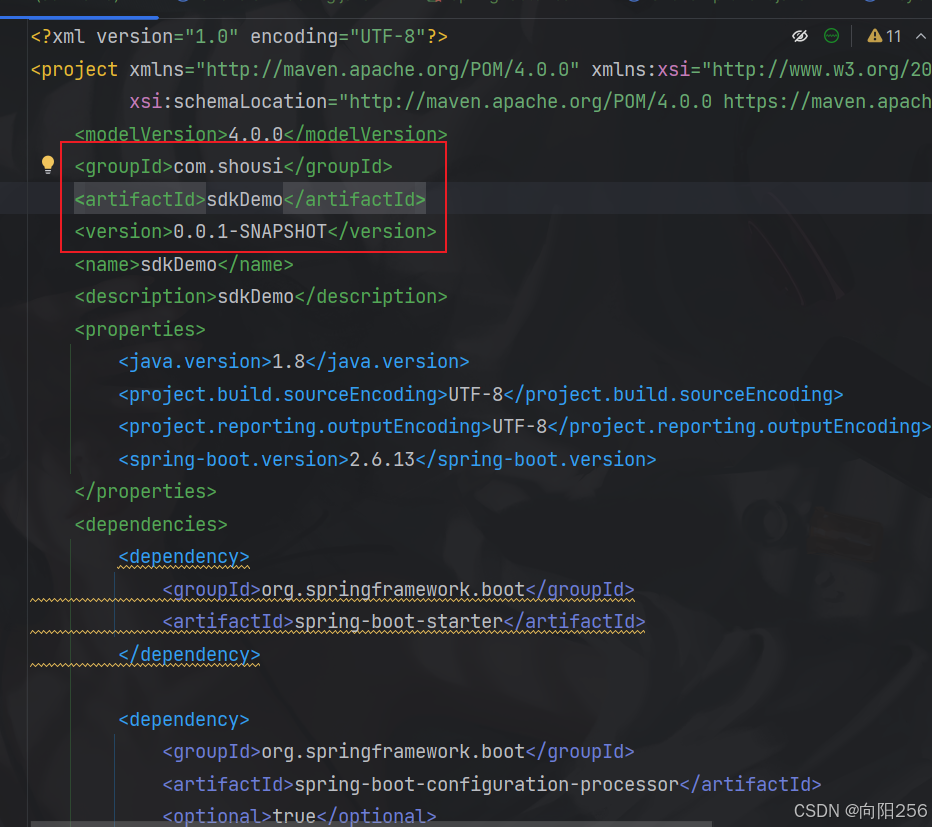Click the java.version 1.8 line
Image resolution: width=932 pixels, height=827 pixels.
tap(294, 361)
